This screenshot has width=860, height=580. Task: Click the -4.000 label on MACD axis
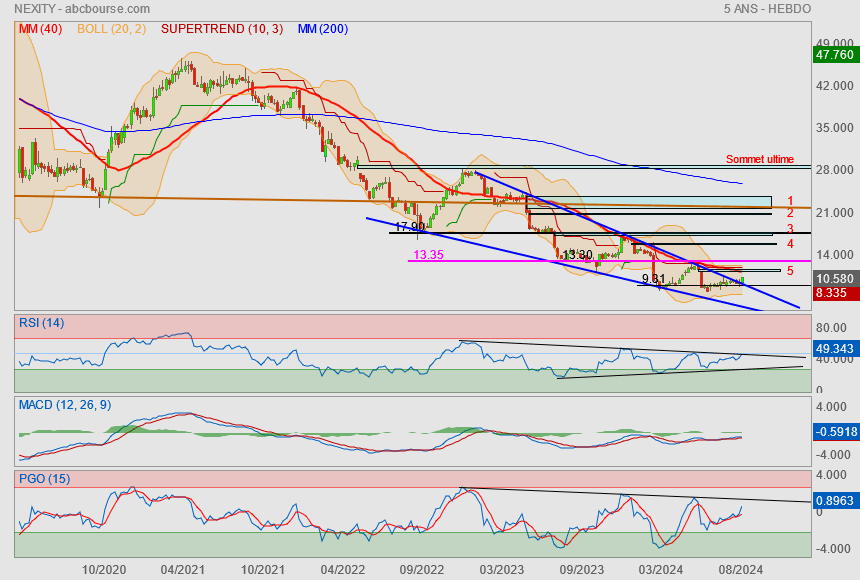(831, 455)
